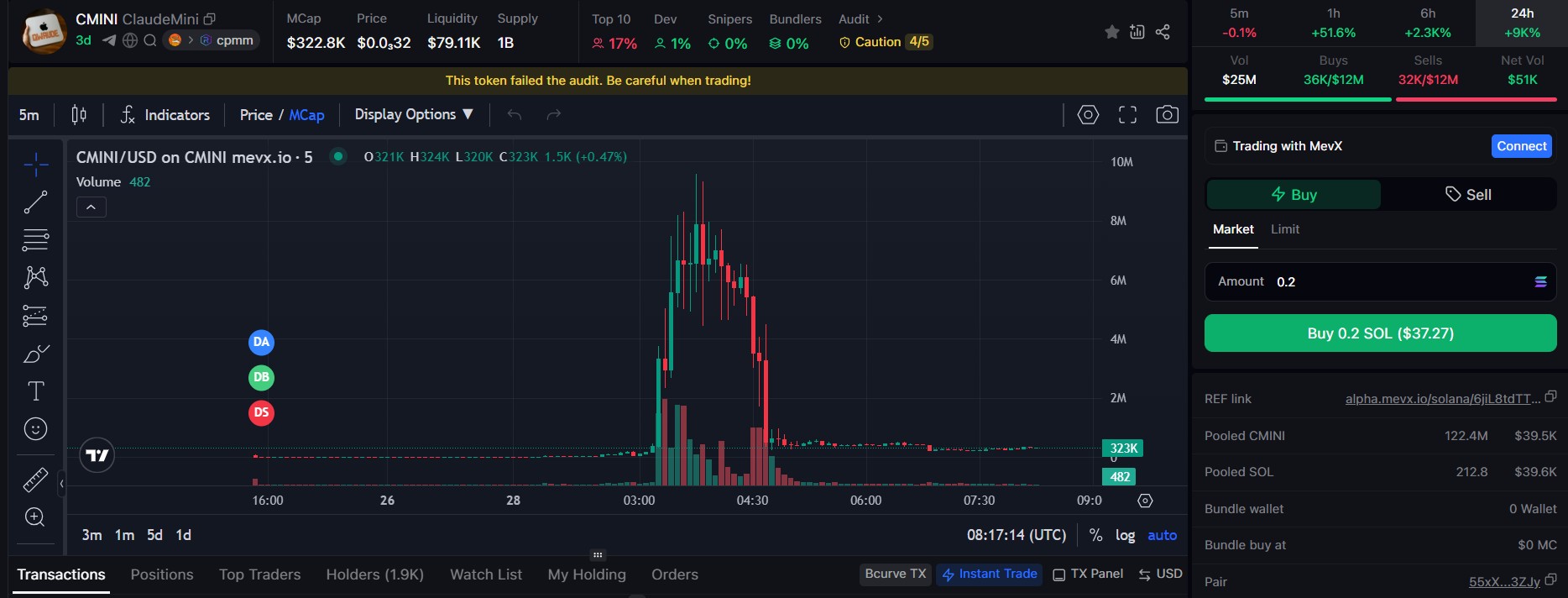This screenshot has height=598, width=1568.
Task: Expand the Display Options dropdown
Action: [414, 114]
